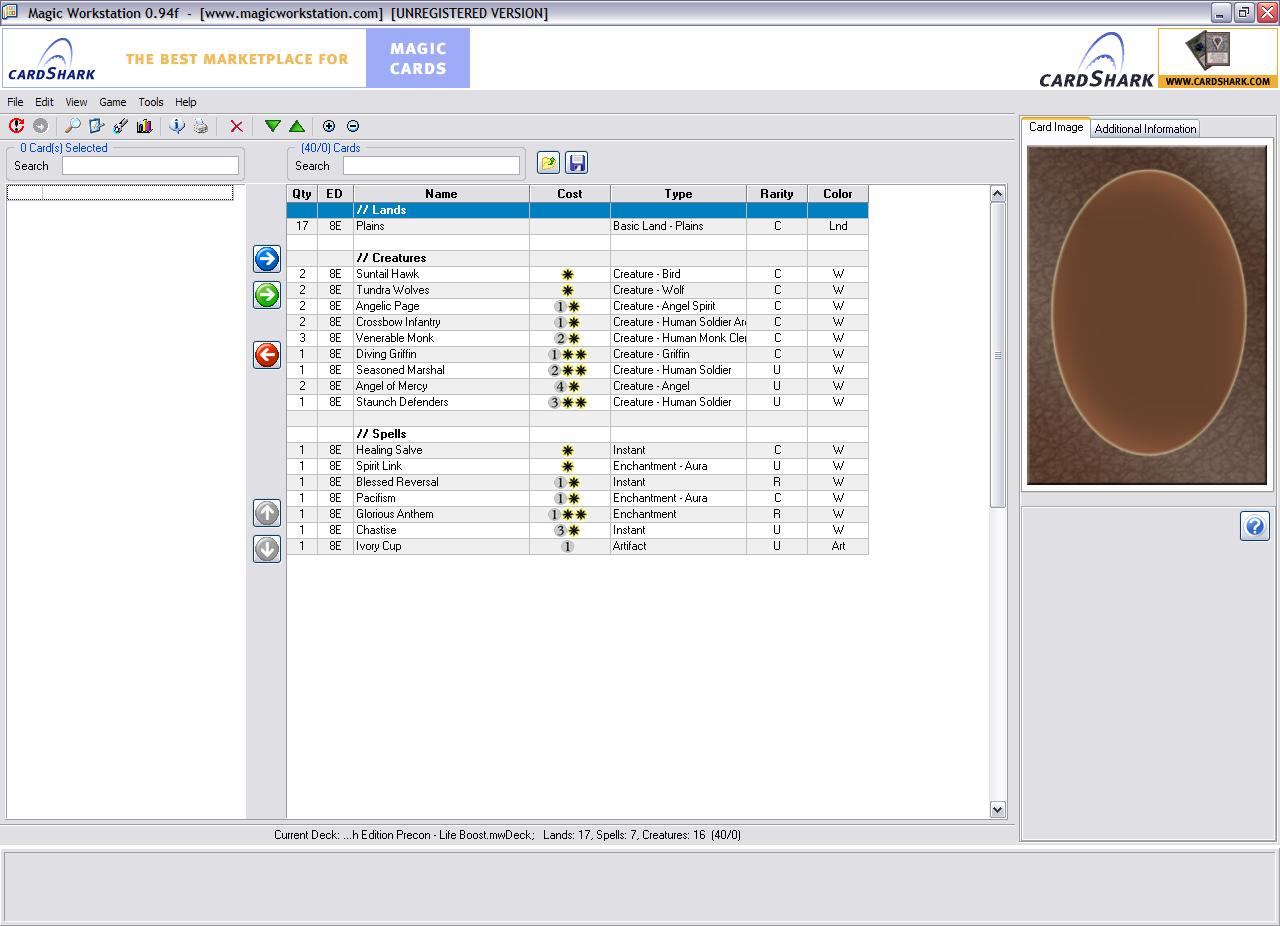Select the Pacifism row

pyautogui.click(x=577, y=498)
